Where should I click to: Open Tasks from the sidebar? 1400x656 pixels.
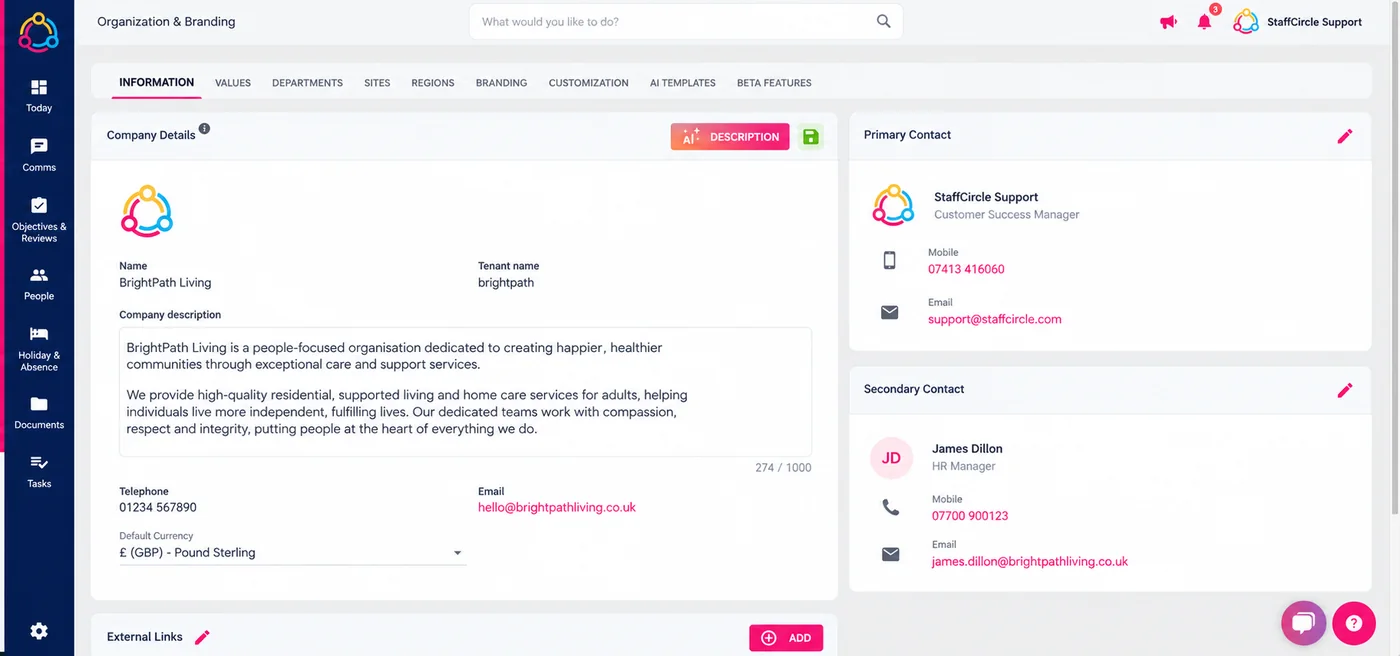[39, 472]
